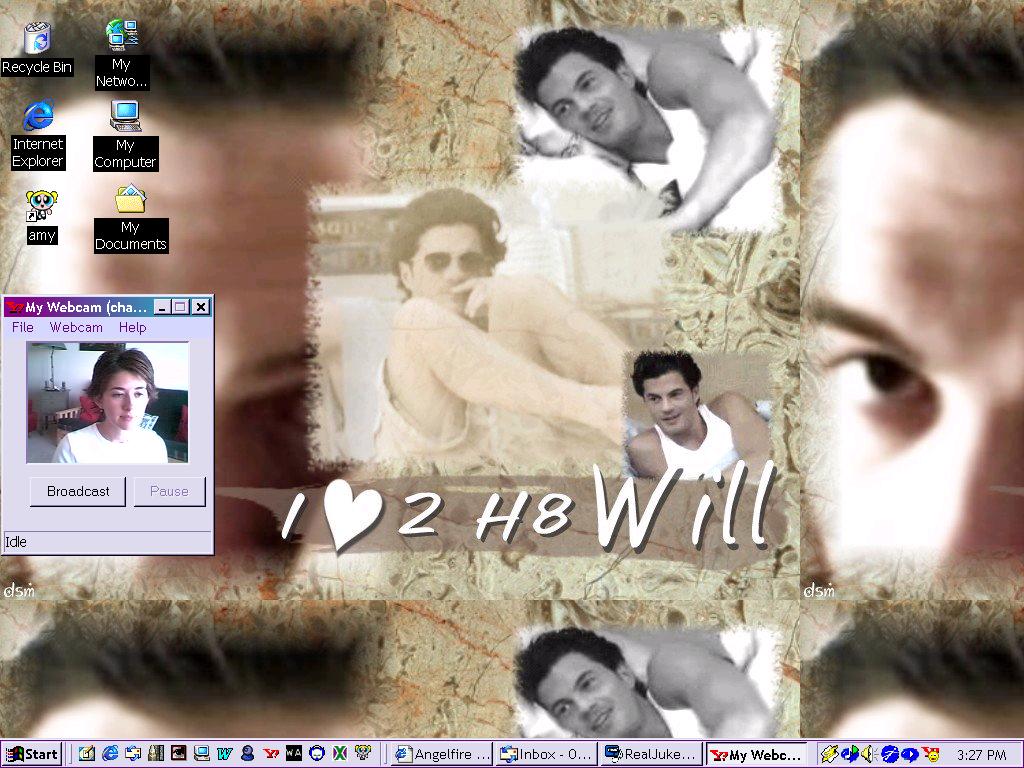
Task: Open the File menu in My Webcam
Action: coord(22,327)
